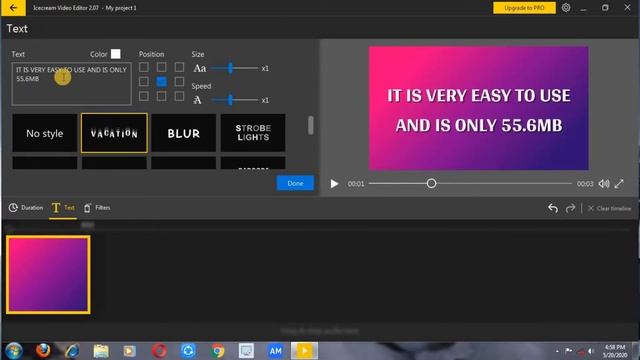Click the Done button
The height and width of the screenshot is (360, 640).
pyautogui.click(x=295, y=183)
